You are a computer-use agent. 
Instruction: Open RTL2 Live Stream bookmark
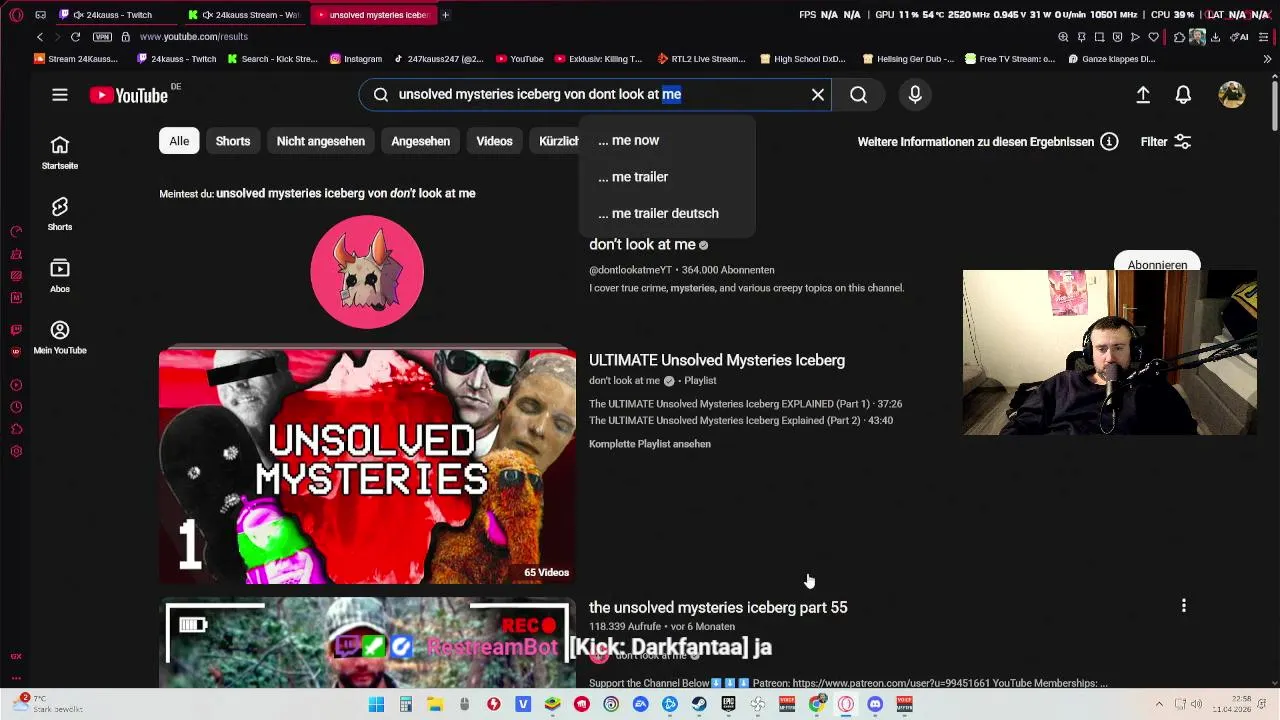tap(701, 59)
